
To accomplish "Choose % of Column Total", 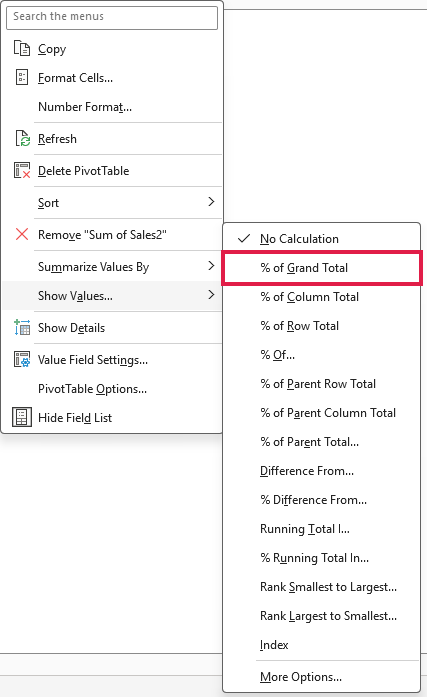I will [x=321, y=297].
